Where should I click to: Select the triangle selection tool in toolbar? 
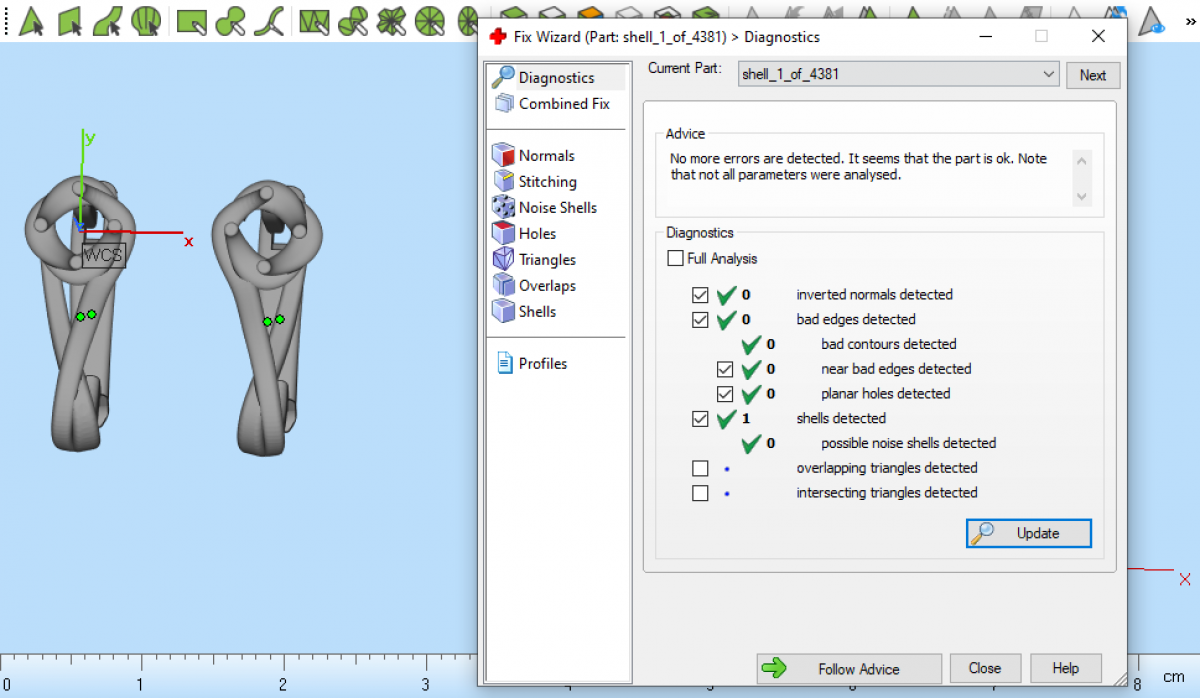coord(32,20)
